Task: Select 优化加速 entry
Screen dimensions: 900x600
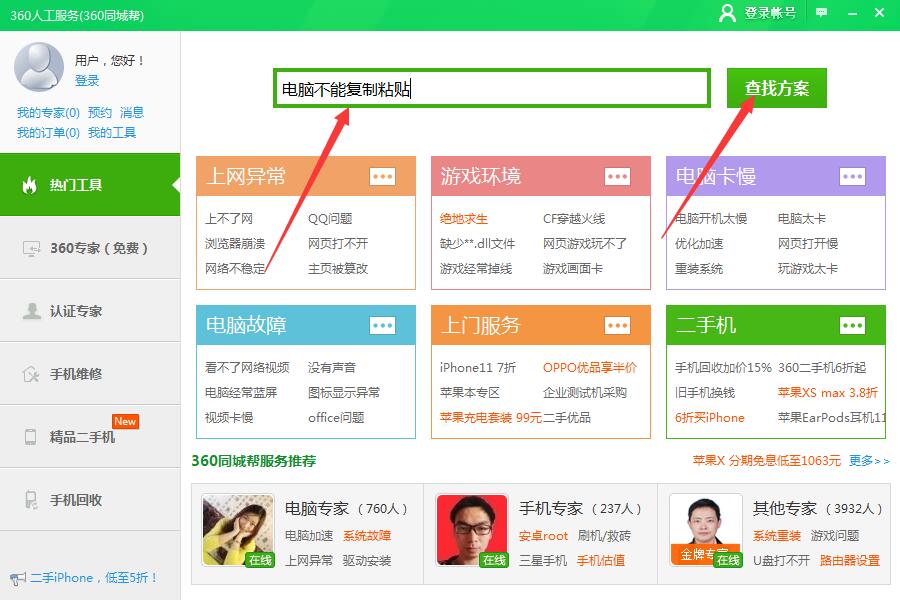Action: [x=699, y=243]
